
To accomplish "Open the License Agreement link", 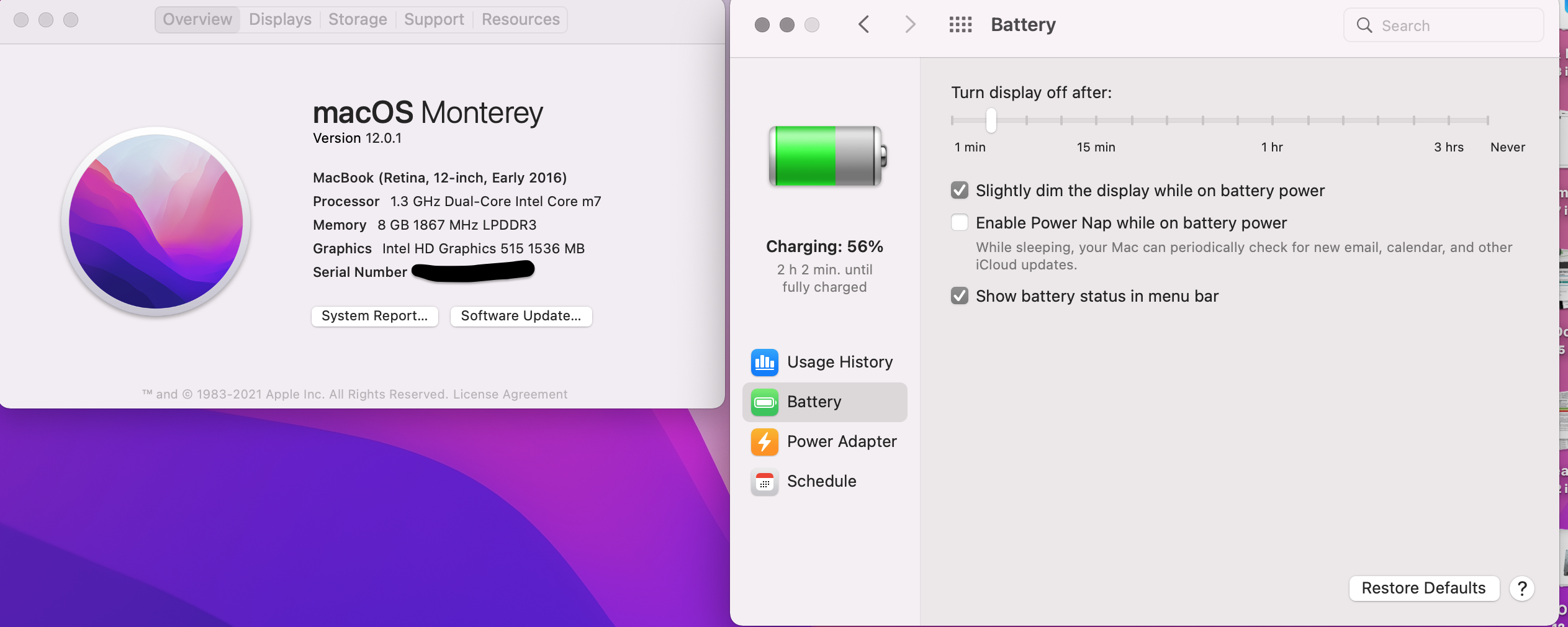I will 510,394.
